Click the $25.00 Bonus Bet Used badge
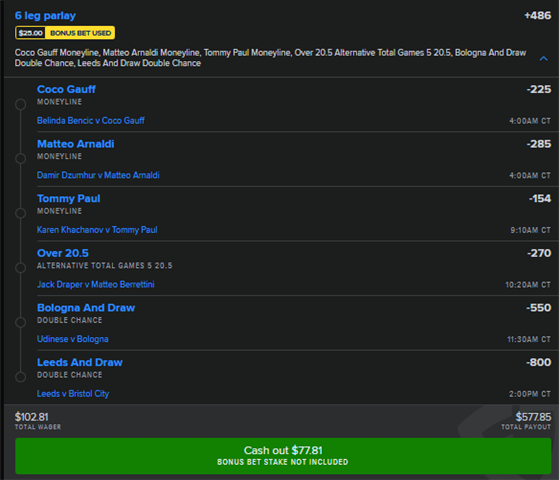This screenshot has width=559, height=480. pyautogui.click(x=65, y=33)
